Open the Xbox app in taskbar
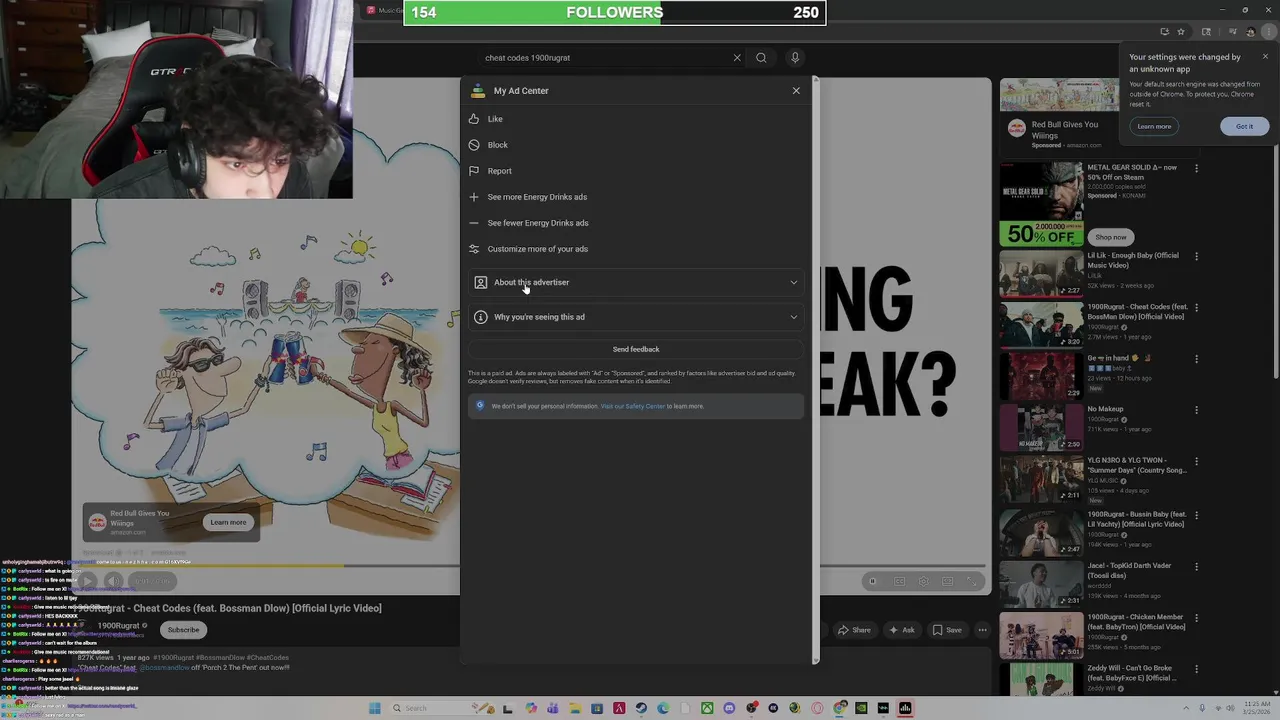Screen dimensions: 1280x720 point(707,708)
